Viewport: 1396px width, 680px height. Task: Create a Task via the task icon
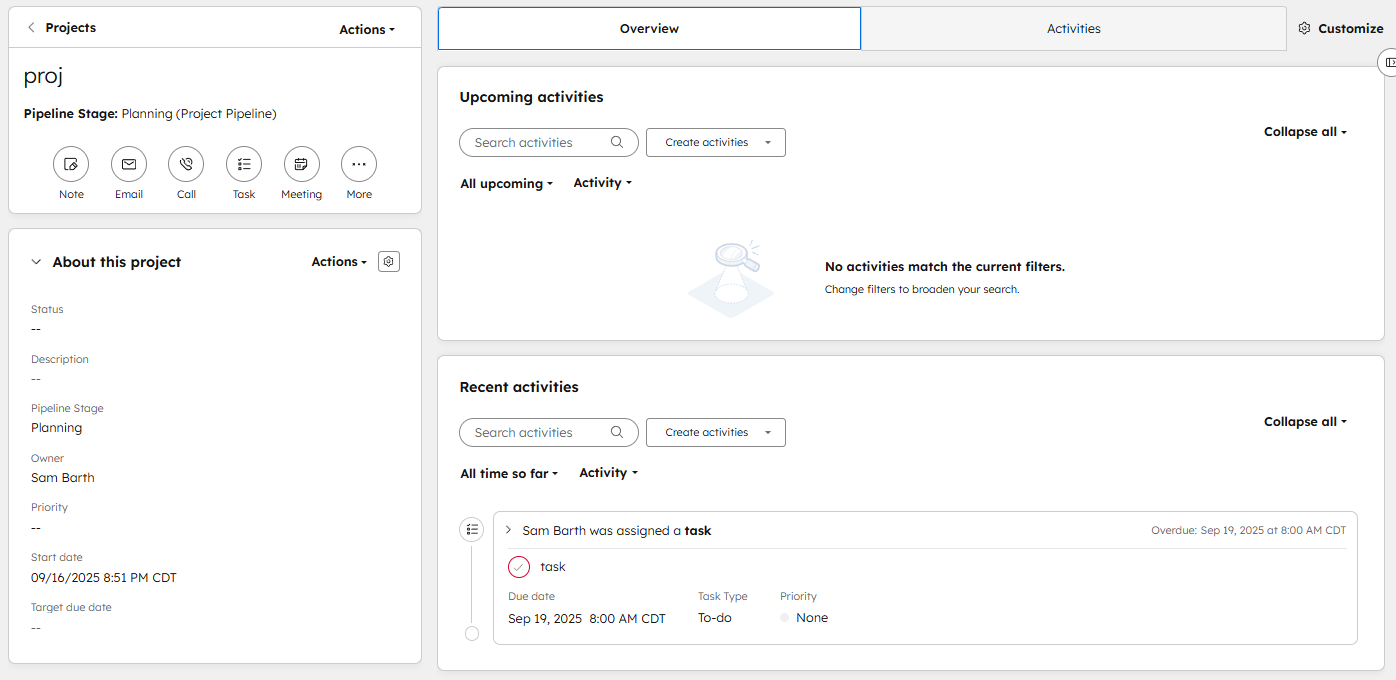point(244,164)
